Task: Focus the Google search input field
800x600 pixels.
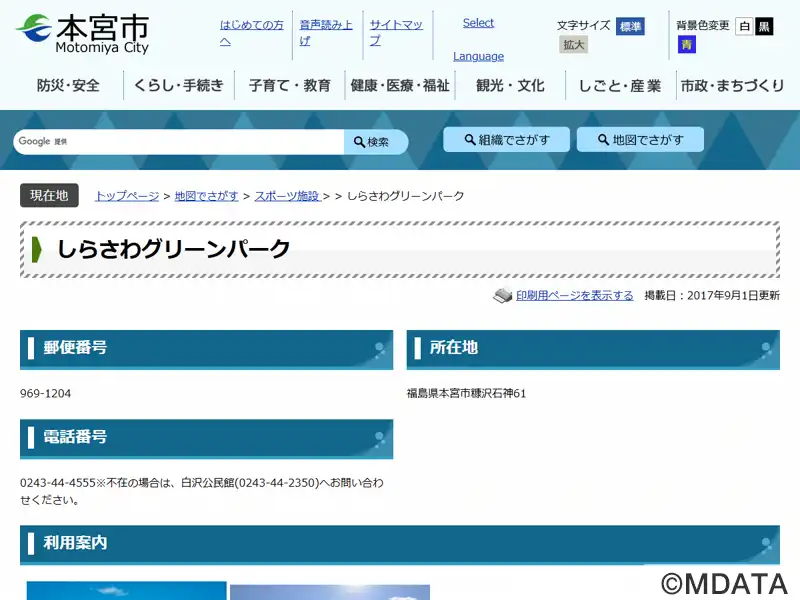Action: pyautogui.click(x=179, y=141)
